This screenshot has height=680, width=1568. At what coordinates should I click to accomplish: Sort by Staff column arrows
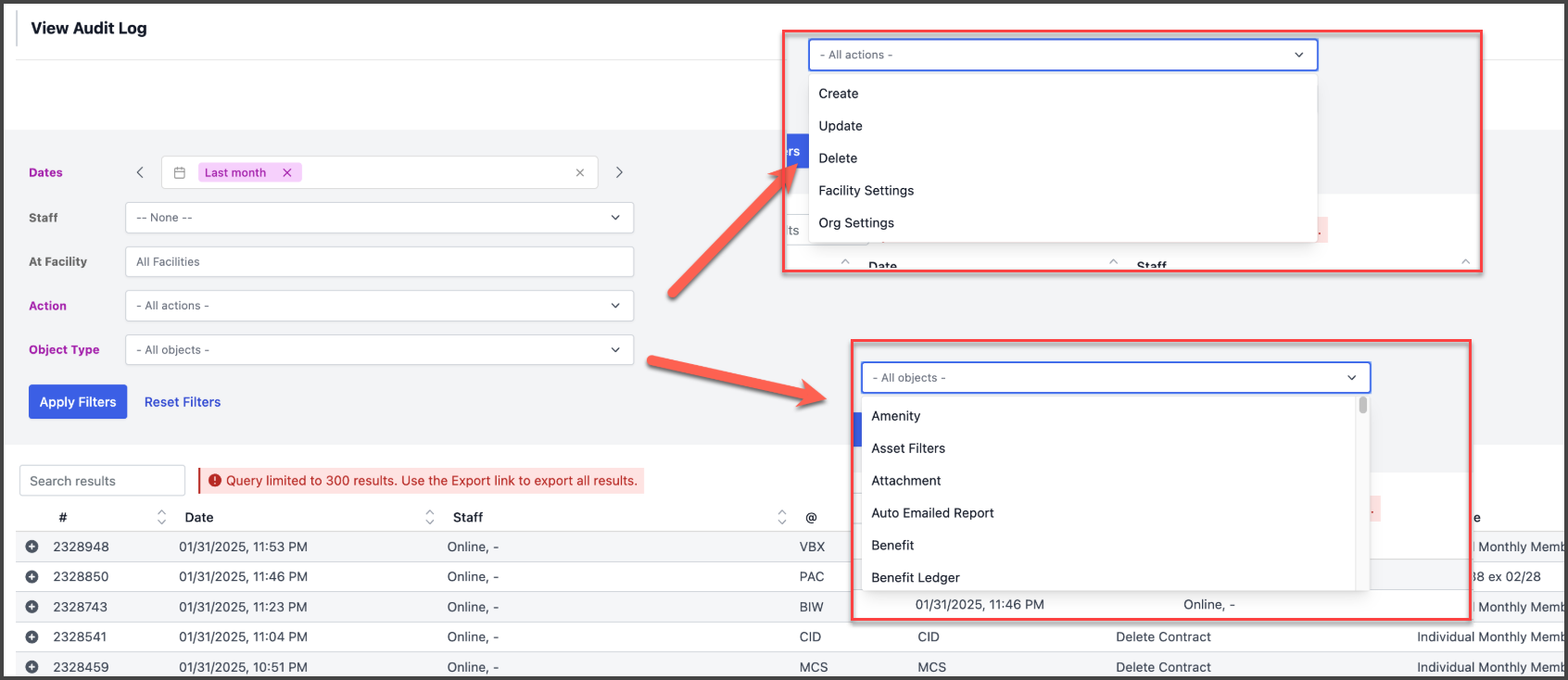(781, 517)
